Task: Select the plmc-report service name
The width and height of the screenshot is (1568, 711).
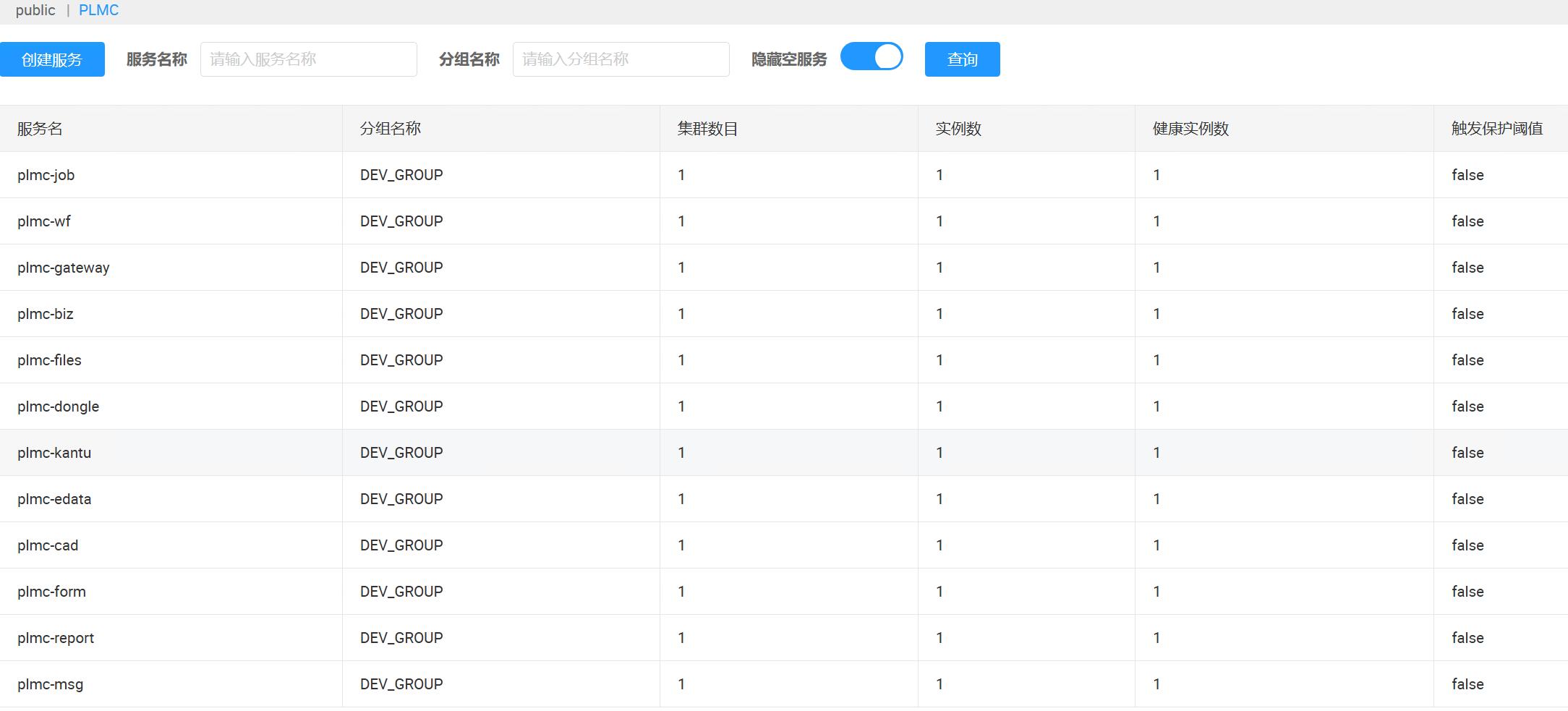Action: (56, 638)
